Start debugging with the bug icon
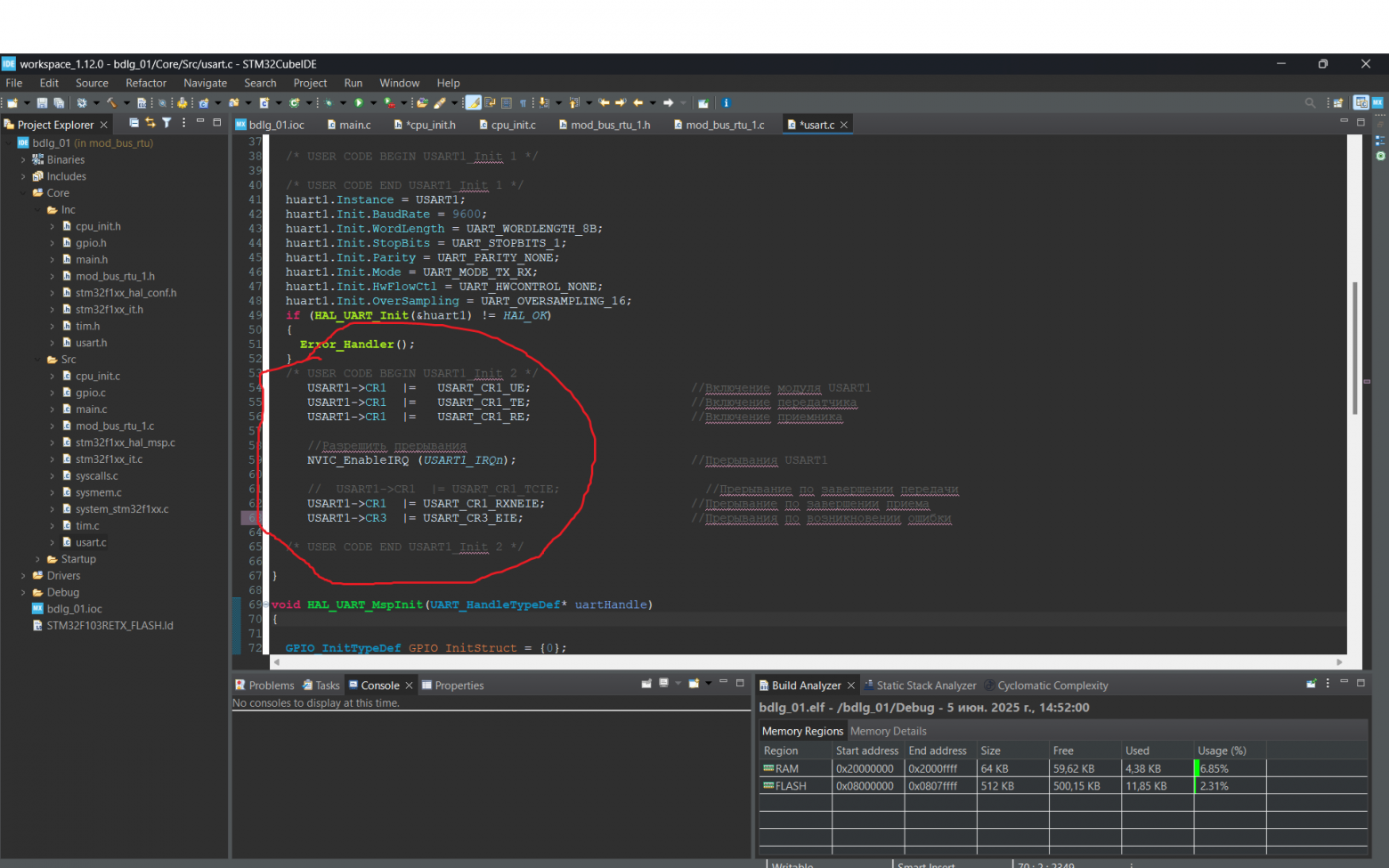This screenshot has width=1389, height=868. pos(329,103)
